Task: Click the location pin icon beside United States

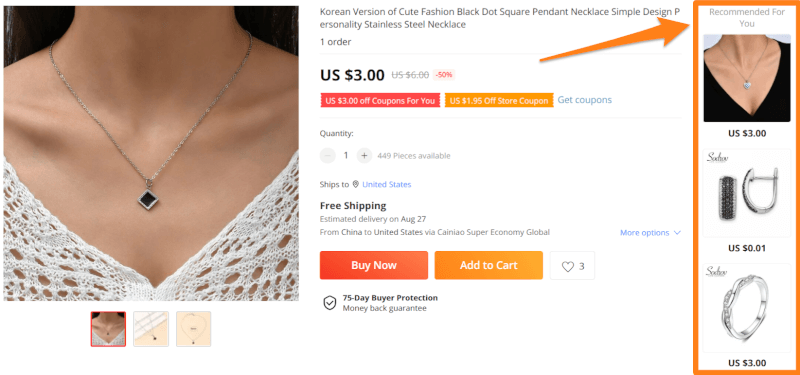Action: click(356, 184)
